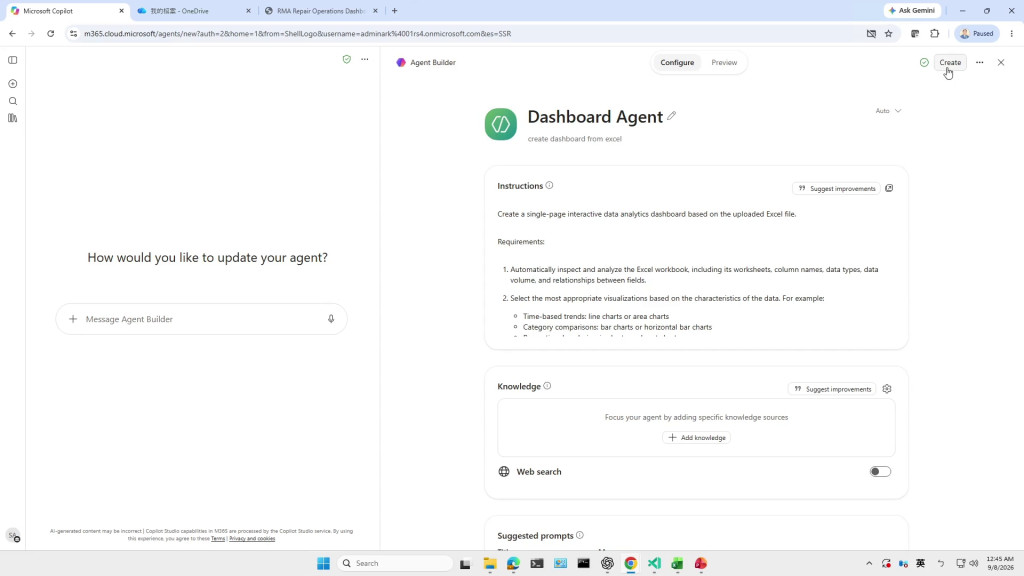Switch to the Configure tab
1024x576 pixels.
677,63
